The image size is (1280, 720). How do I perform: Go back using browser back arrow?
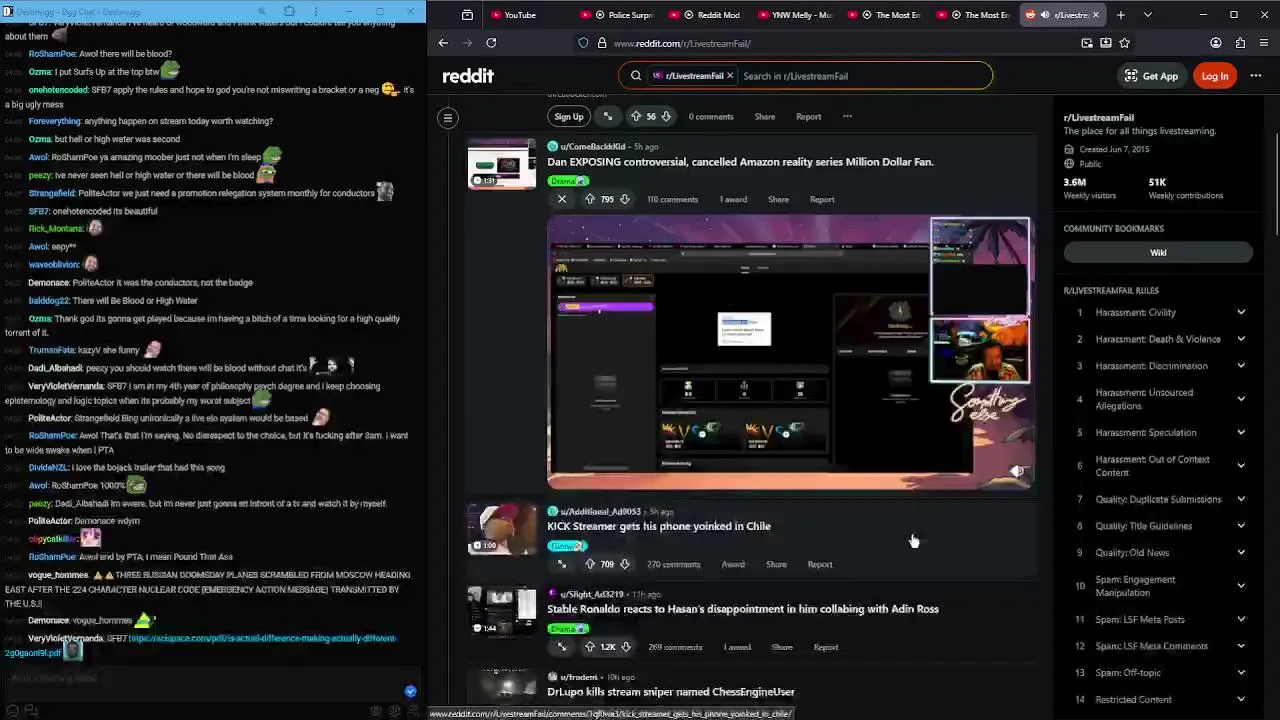point(443,43)
